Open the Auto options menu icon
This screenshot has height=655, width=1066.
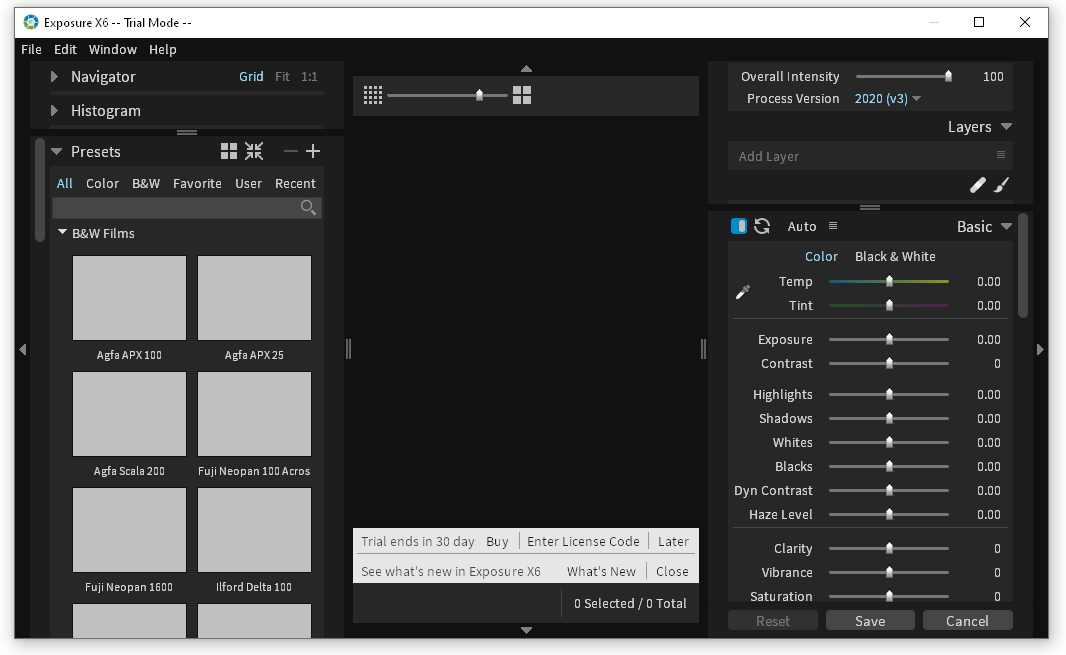point(833,226)
